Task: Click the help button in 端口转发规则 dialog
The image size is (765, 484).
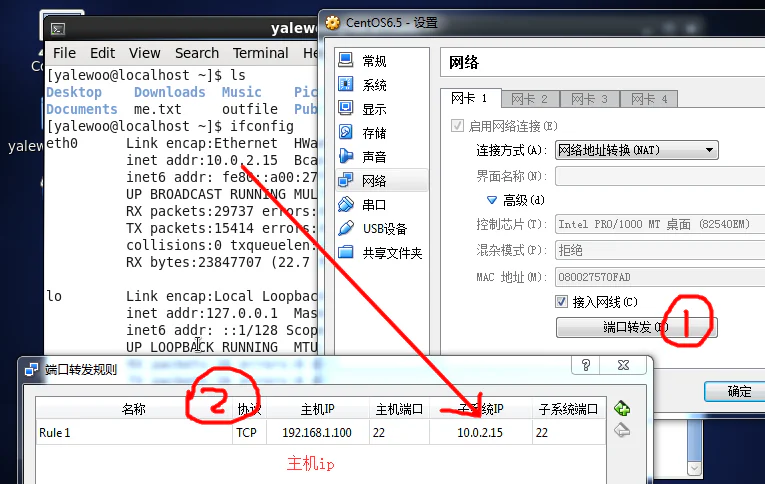Action: pos(585,365)
